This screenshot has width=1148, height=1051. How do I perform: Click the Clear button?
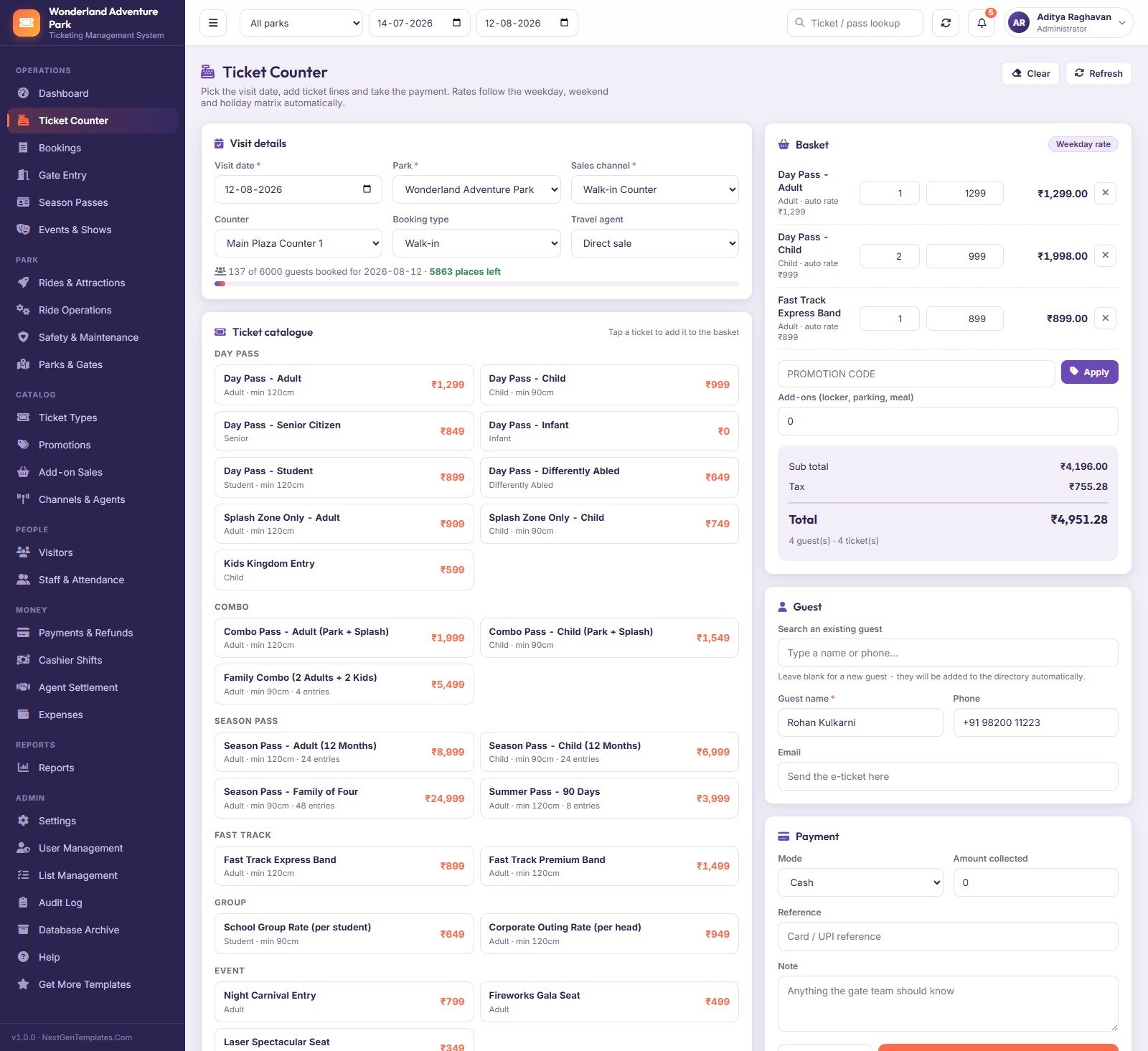(x=1030, y=73)
